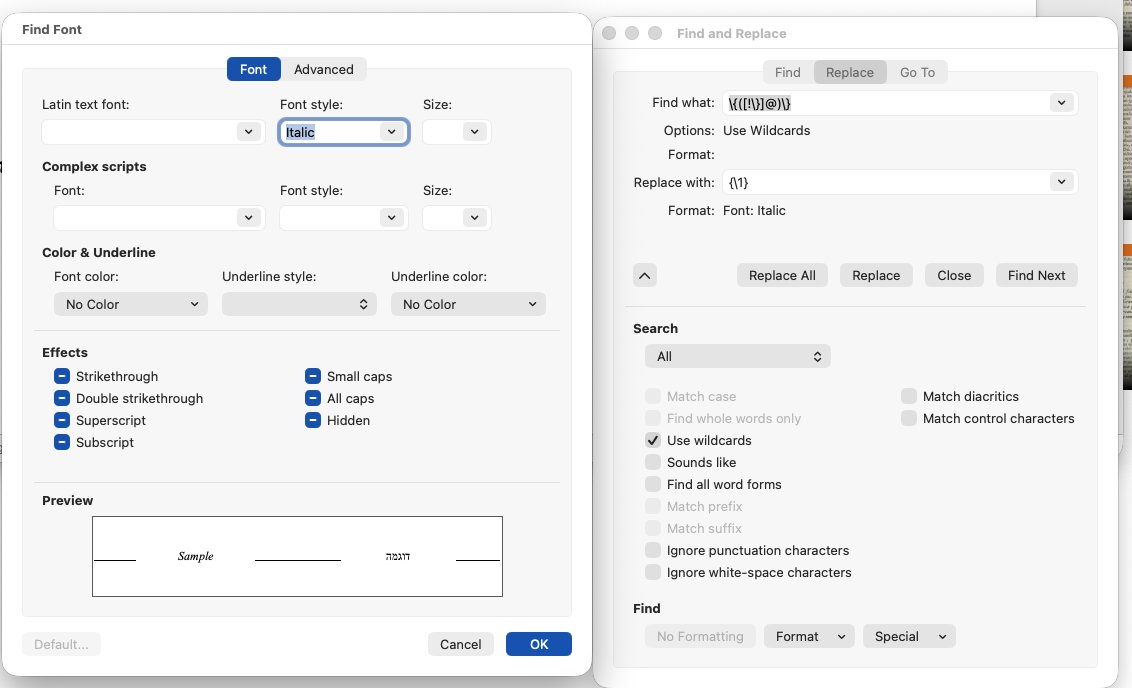Open the Complex scripts Size dropdown
Viewport: 1132px width, 688px height.
(x=474, y=218)
